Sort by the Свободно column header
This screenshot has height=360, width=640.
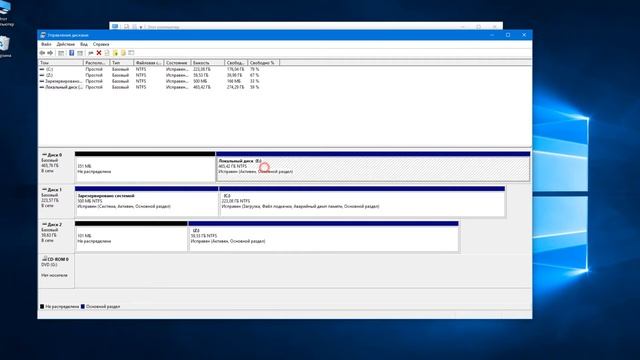(x=236, y=63)
